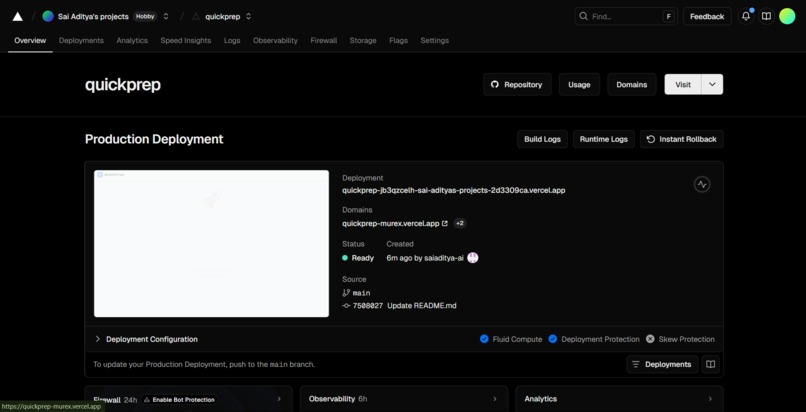Click the Vercel triangle logo
Image resolution: width=806 pixels, height=412 pixels.
(17, 16)
